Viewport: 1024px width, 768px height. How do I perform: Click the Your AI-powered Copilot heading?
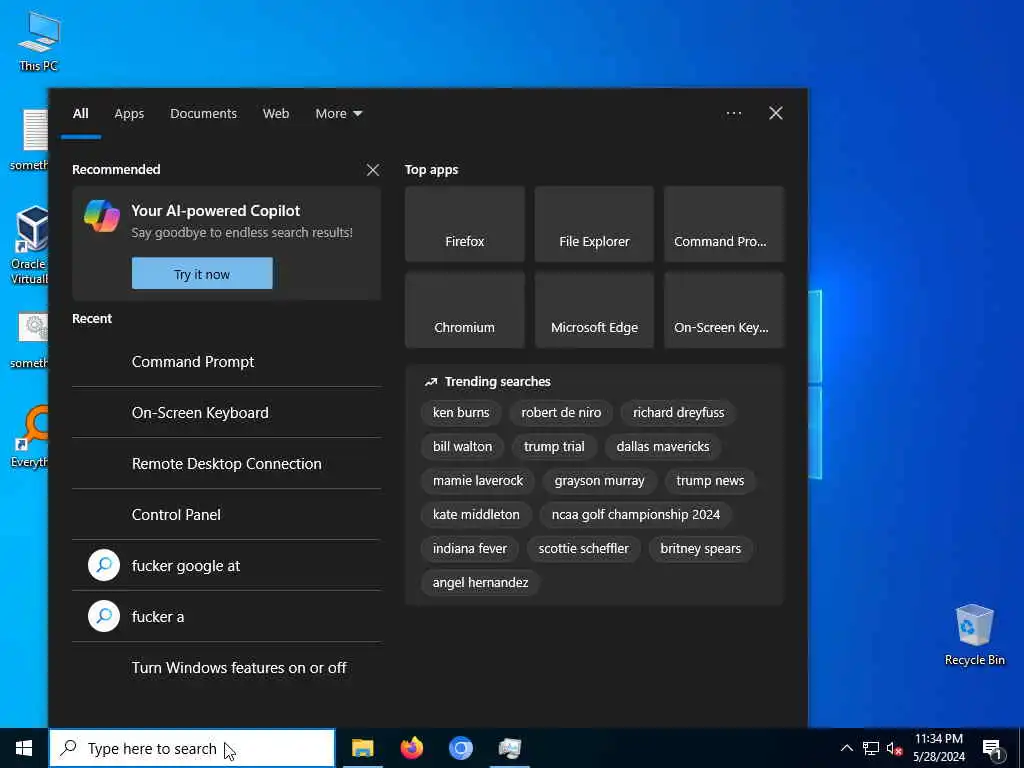pyautogui.click(x=216, y=211)
